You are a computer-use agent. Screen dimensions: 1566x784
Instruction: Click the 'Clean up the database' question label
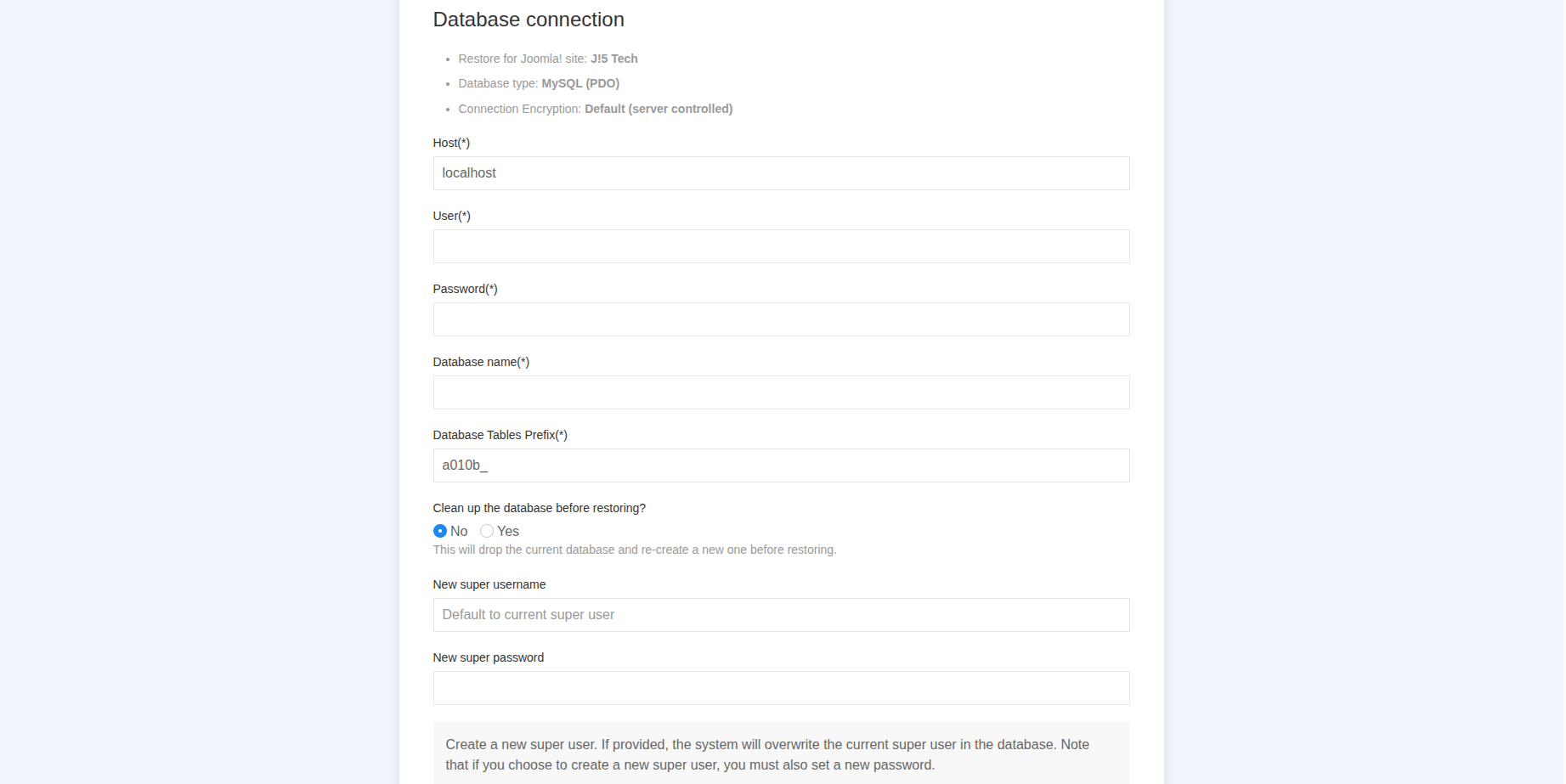pyautogui.click(x=540, y=508)
